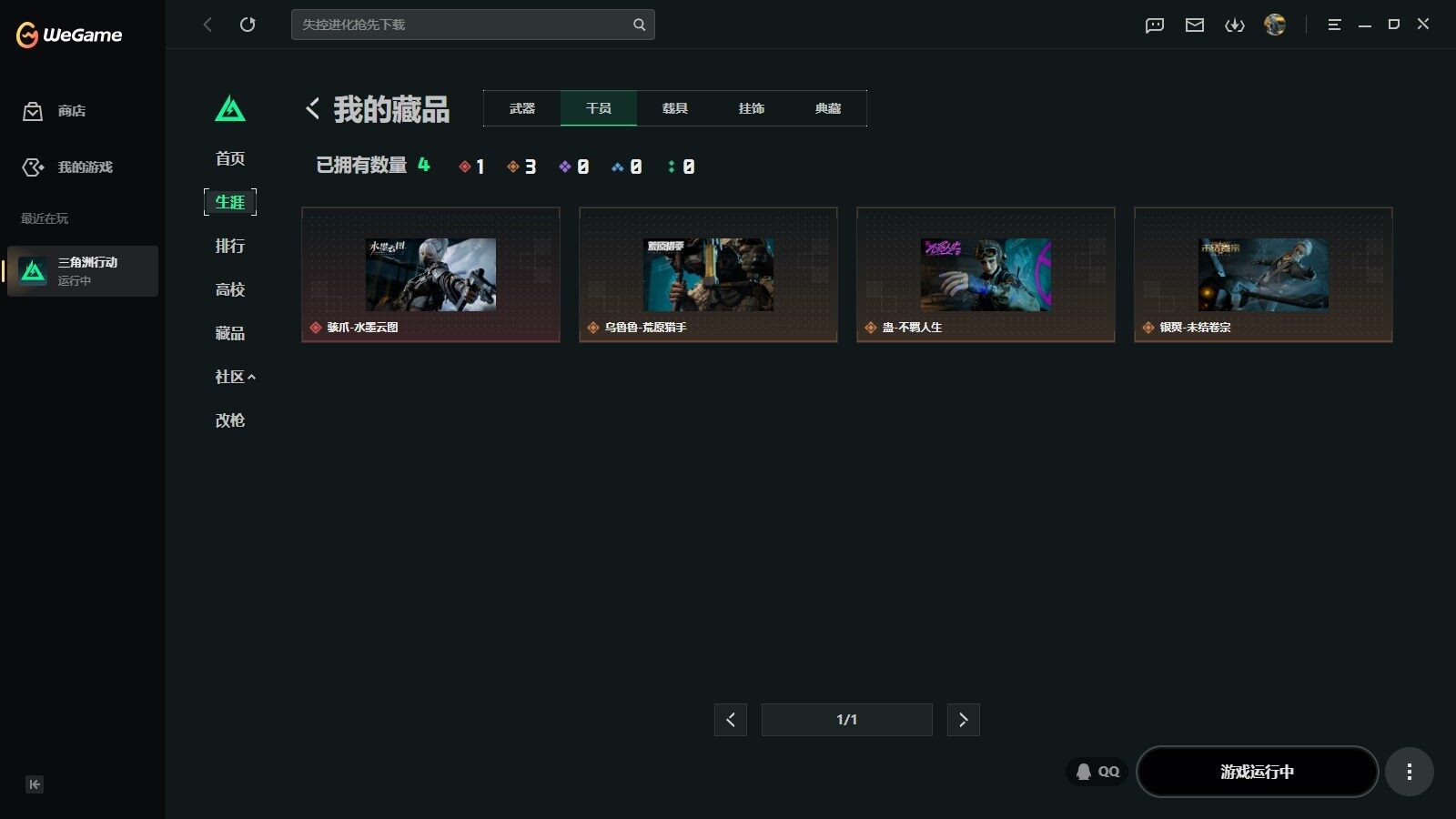Open the mail inbox icon
The width and height of the screenshot is (1456, 819).
(x=1195, y=25)
